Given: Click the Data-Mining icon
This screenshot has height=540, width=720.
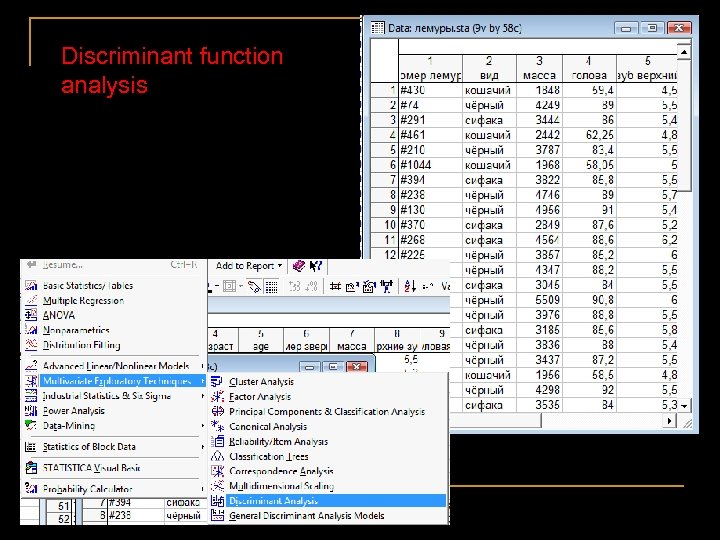Looking at the screenshot, I should (x=31, y=425).
